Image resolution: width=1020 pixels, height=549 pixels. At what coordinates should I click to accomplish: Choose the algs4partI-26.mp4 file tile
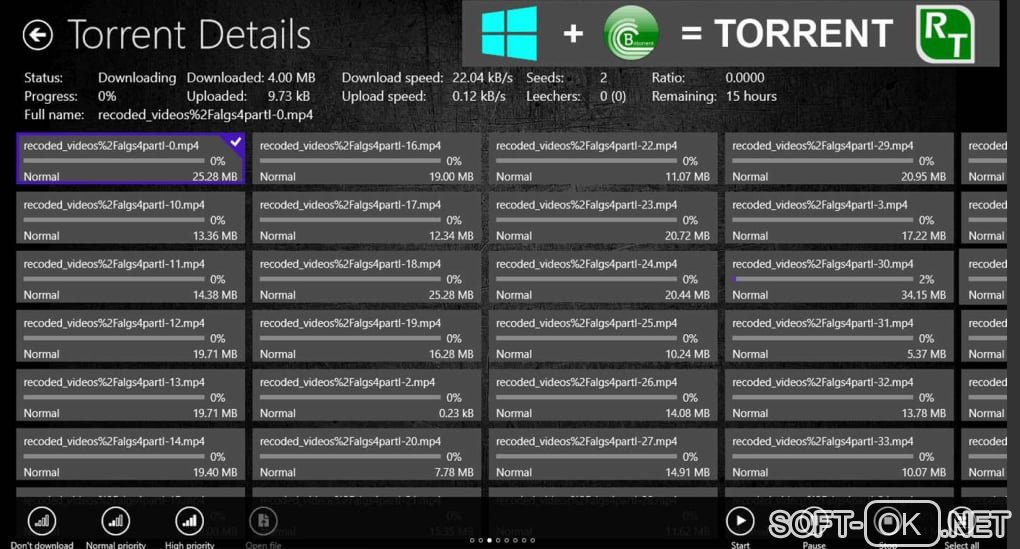coord(603,396)
